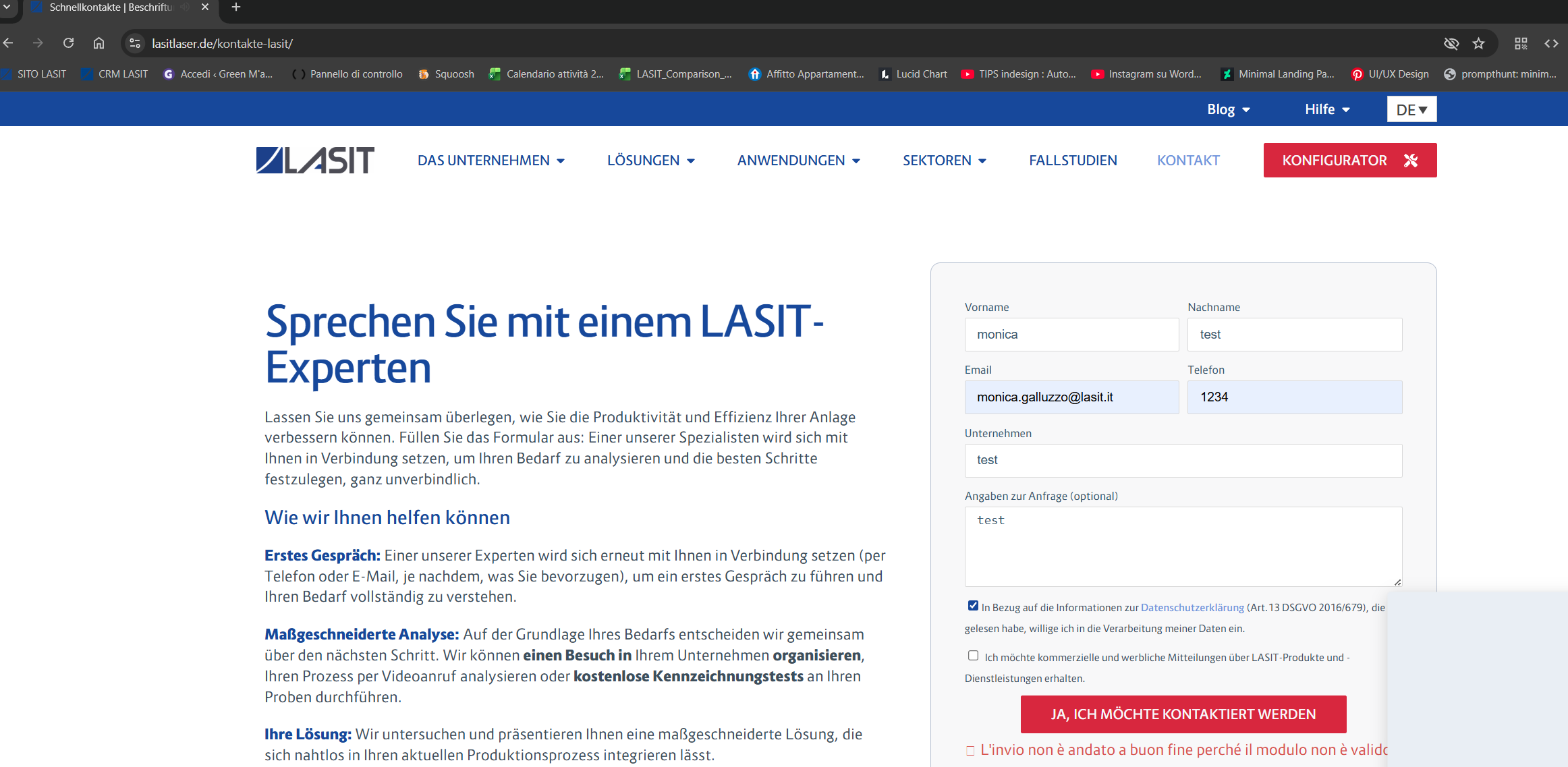
Task: Click the browser back arrow
Action: click(x=8, y=43)
